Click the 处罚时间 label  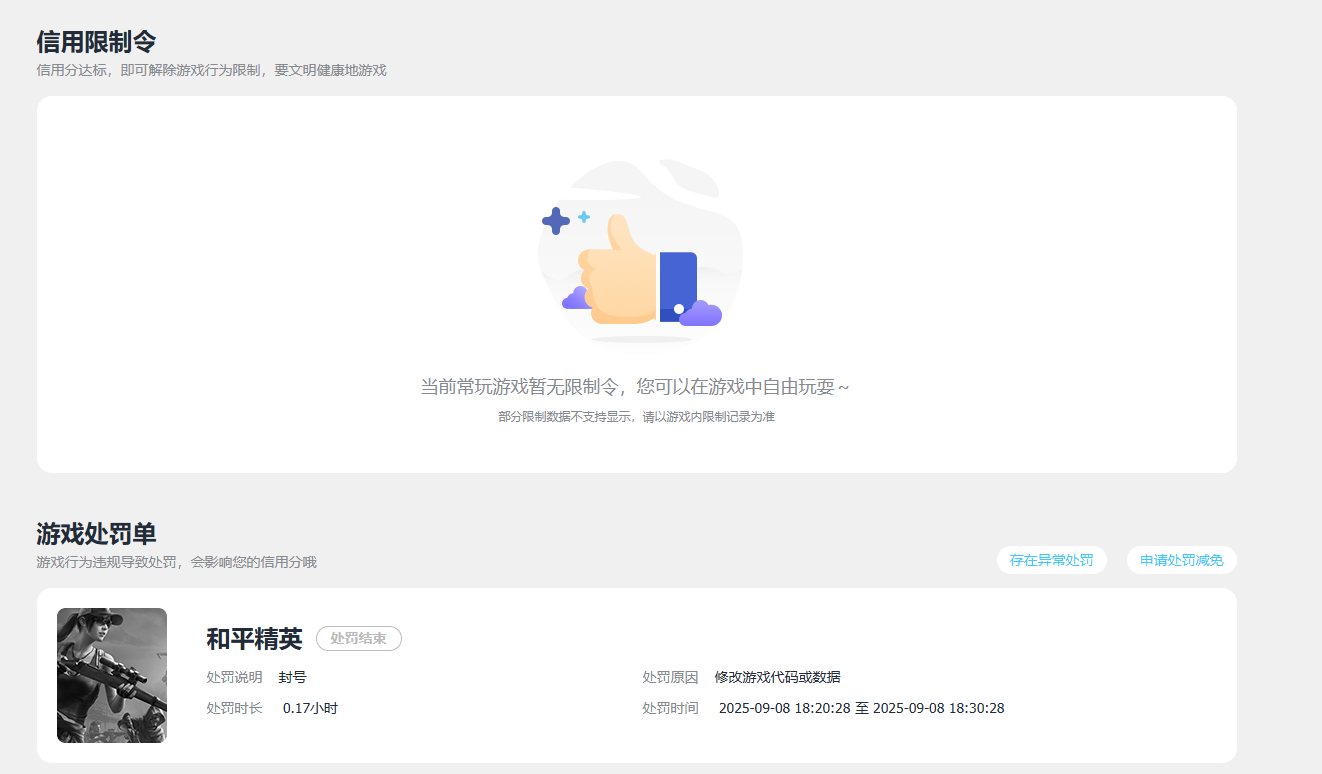click(x=670, y=708)
